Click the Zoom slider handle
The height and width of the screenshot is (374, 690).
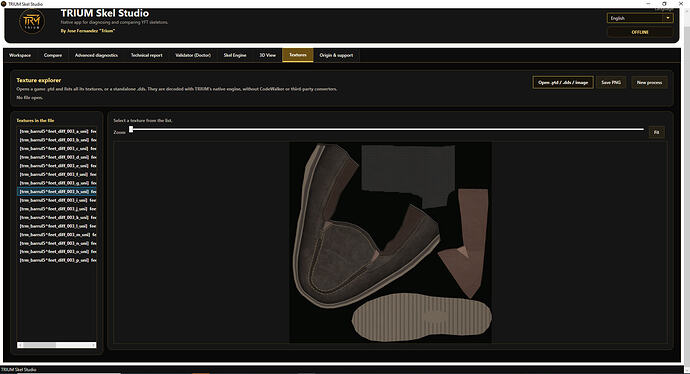(131, 129)
